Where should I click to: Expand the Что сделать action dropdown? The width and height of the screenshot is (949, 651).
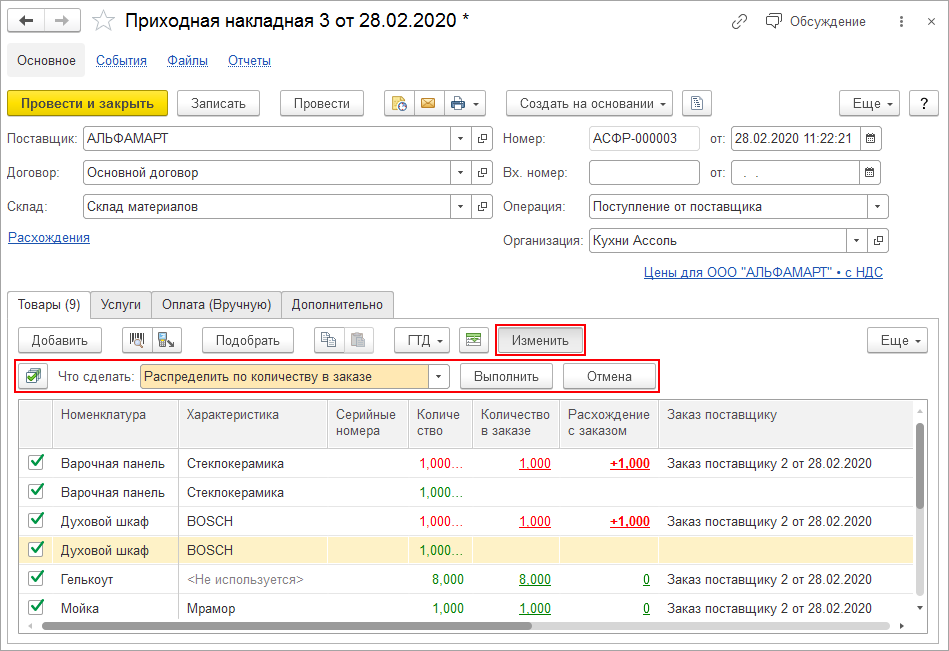[439, 376]
